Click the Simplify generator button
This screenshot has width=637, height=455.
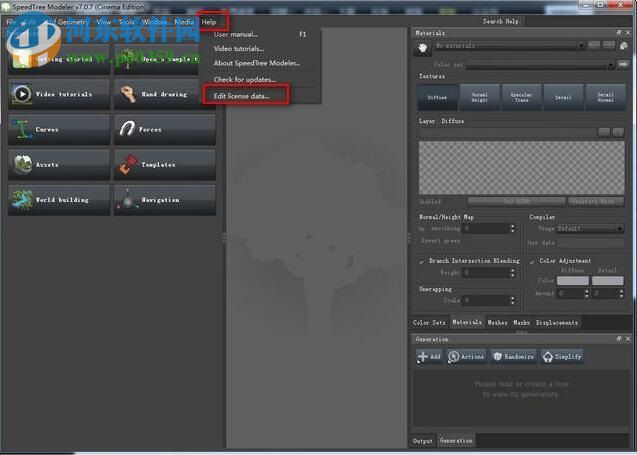562,357
